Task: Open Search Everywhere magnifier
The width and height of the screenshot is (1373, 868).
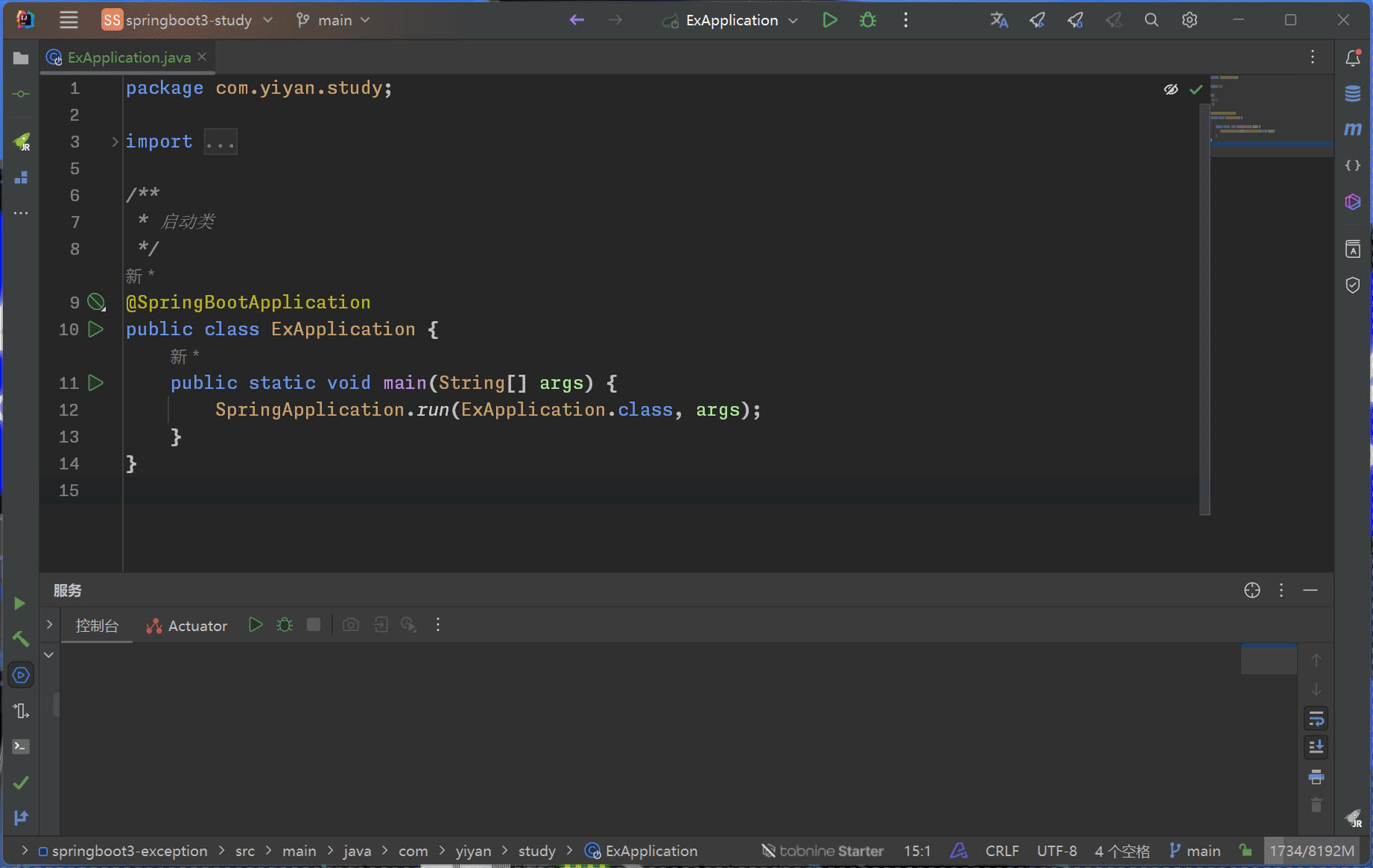Action: [x=1151, y=20]
